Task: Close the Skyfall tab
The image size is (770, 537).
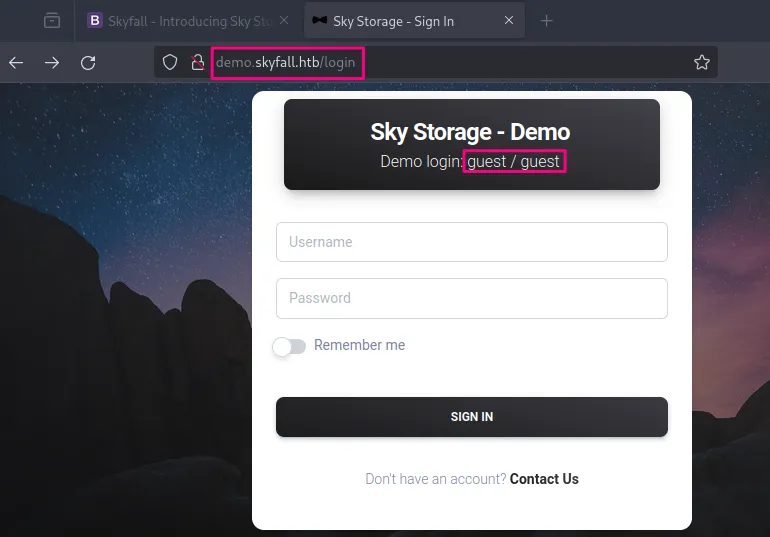Action: (x=284, y=20)
